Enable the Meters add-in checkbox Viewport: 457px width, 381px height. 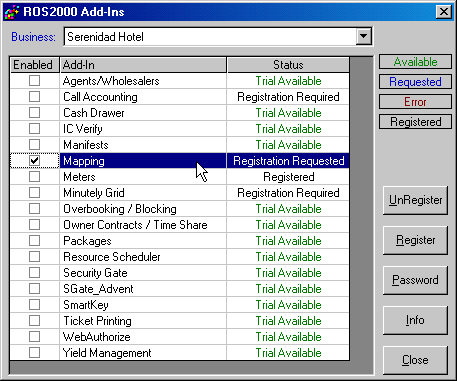34,177
